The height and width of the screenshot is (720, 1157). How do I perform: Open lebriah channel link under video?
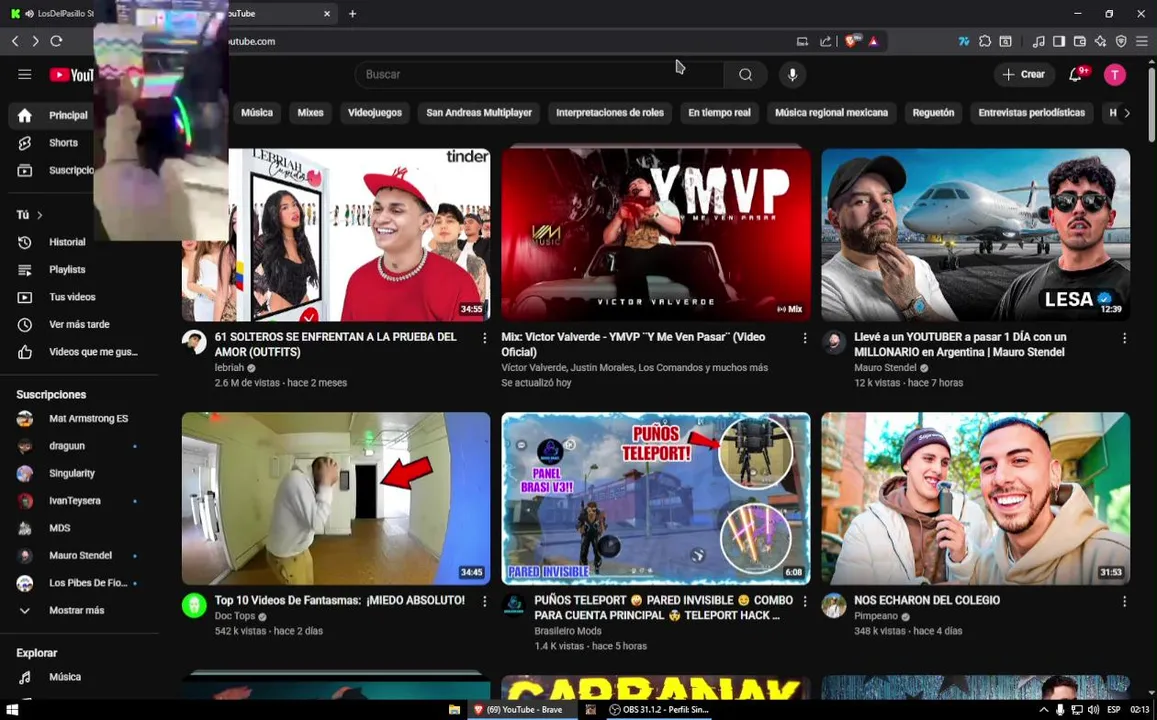229,367
